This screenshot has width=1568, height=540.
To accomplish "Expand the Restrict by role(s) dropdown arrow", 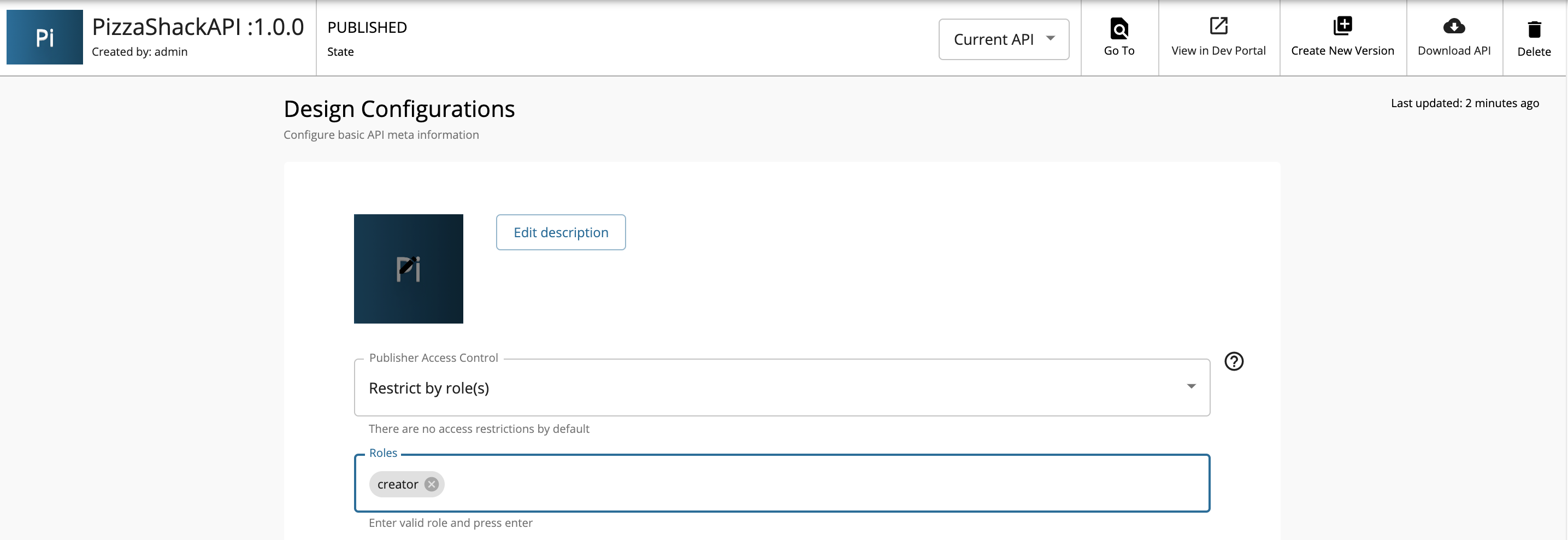I will click(1190, 386).
